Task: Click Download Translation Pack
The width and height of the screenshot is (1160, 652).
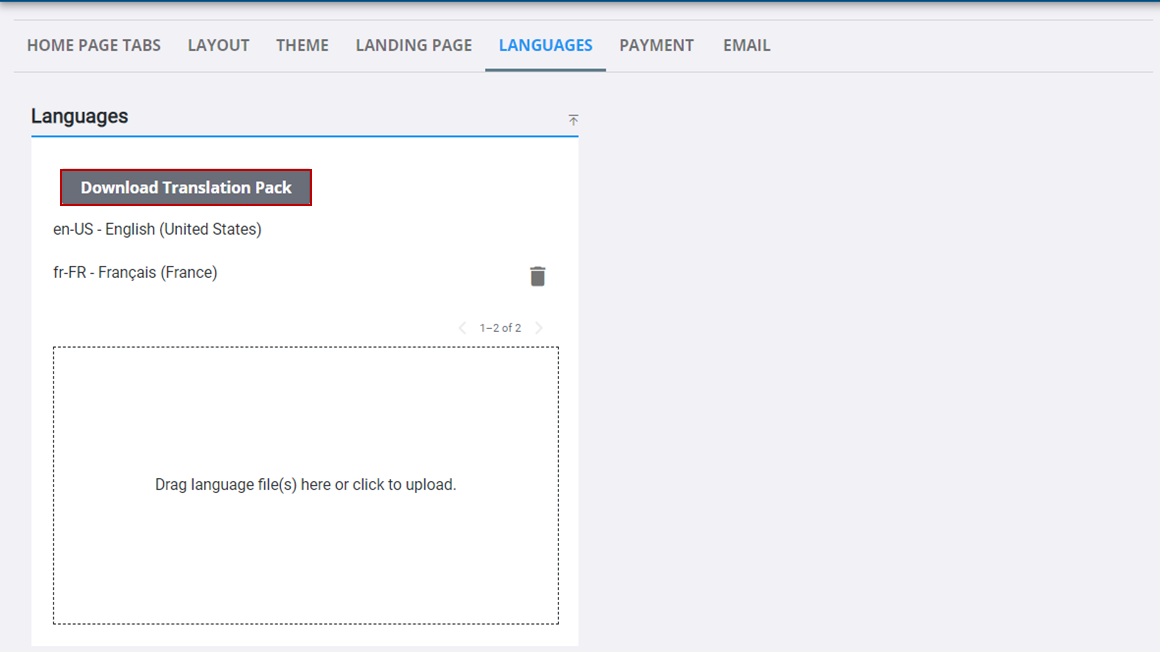Action: pos(186,187)
